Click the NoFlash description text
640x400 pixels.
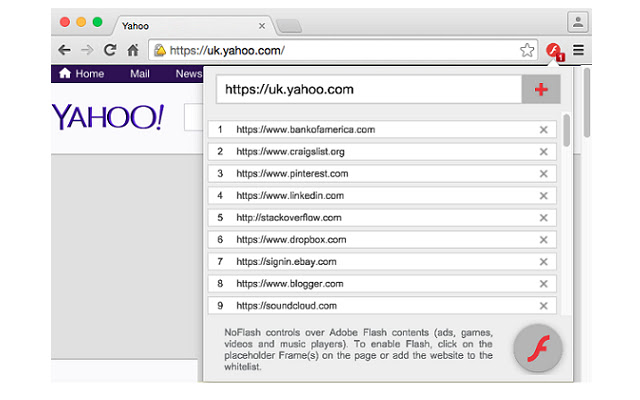click(358, 349)
